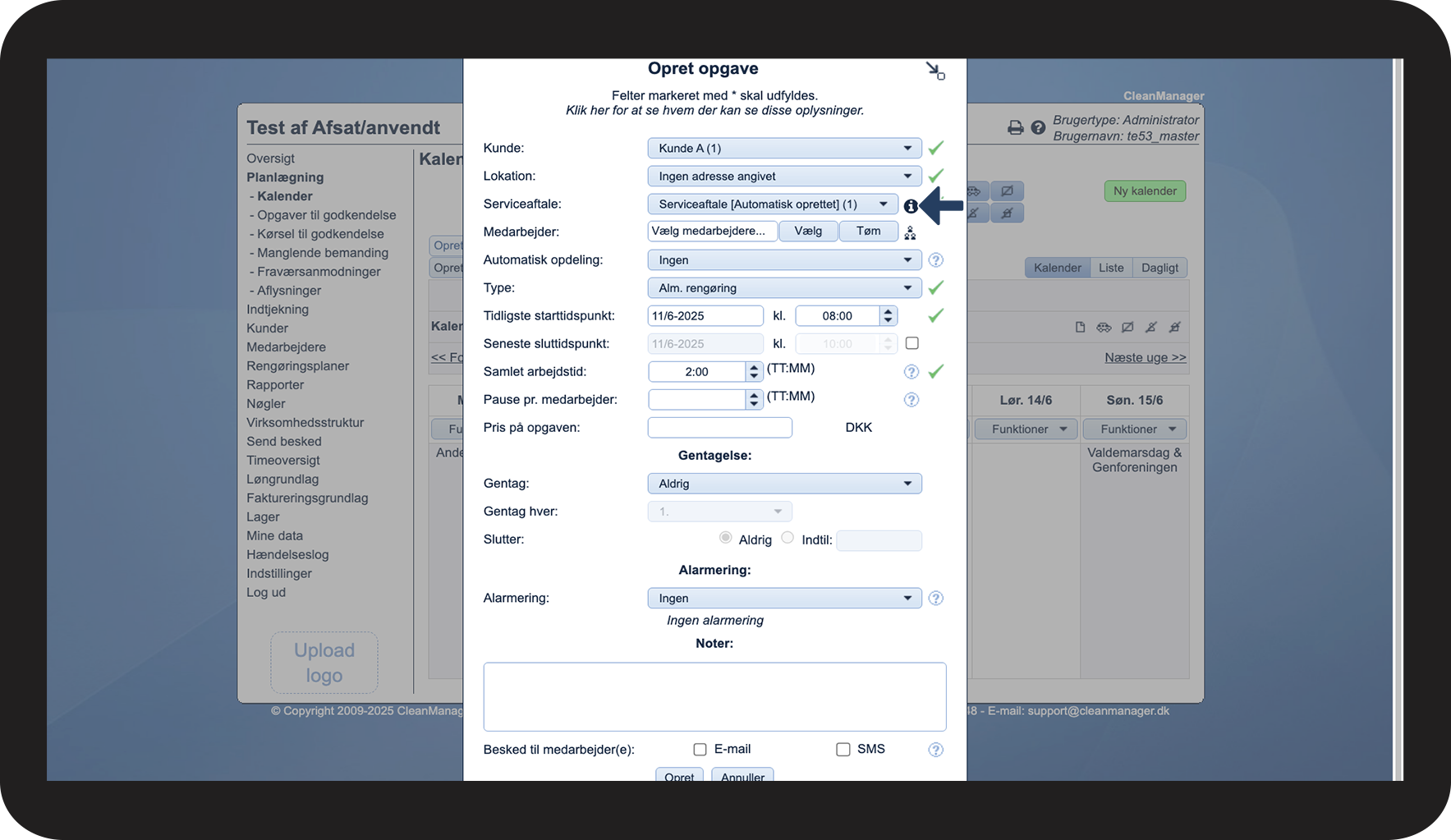Show help for the Alarmering dropdown

[x=935, y=599]
